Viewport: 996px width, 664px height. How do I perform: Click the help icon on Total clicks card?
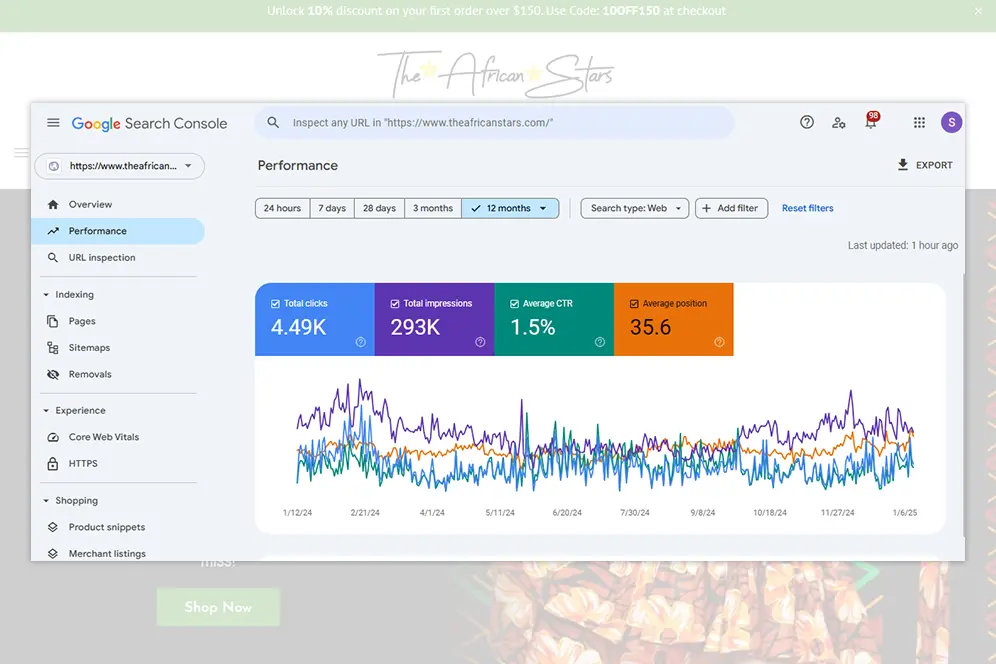click(360, 342)
